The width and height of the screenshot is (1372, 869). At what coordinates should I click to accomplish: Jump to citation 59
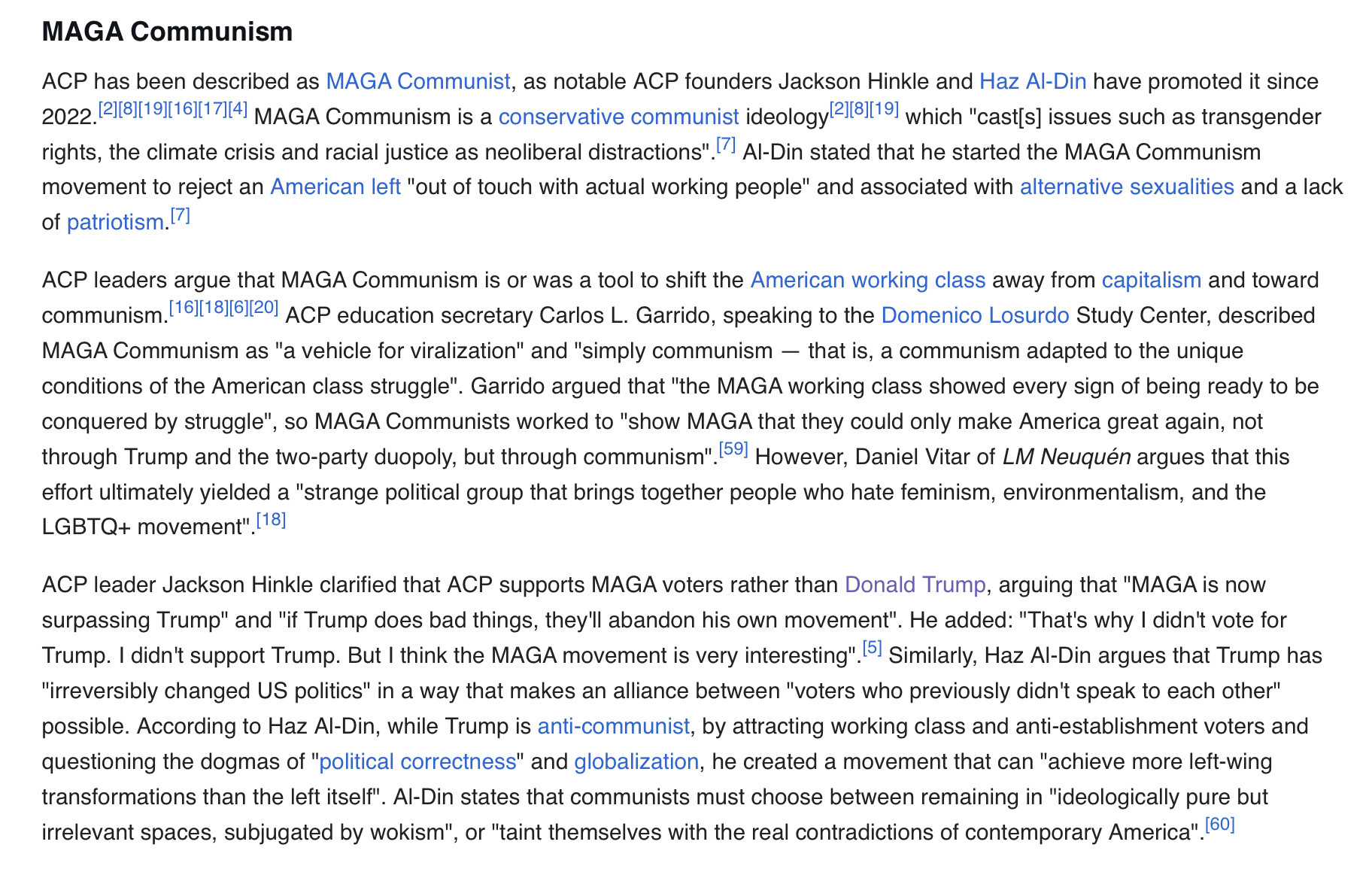click(x=733, y=450)
